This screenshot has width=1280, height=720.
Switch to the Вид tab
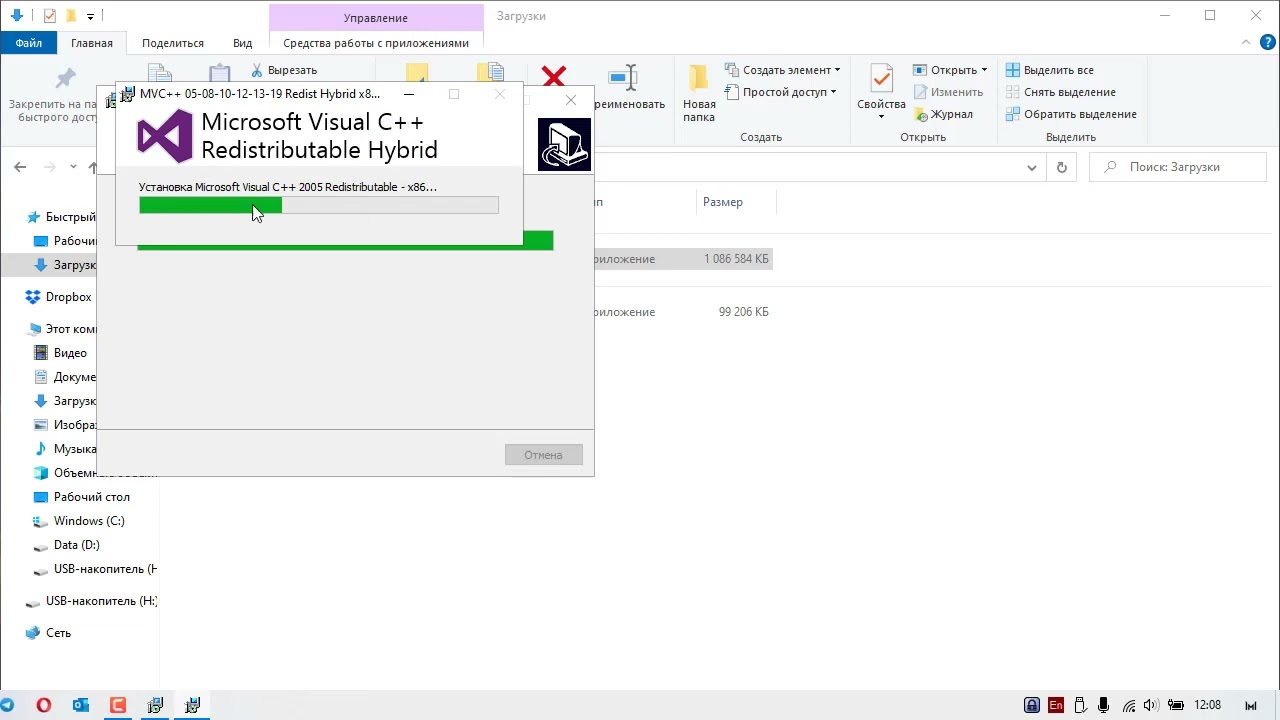(242, 43)
